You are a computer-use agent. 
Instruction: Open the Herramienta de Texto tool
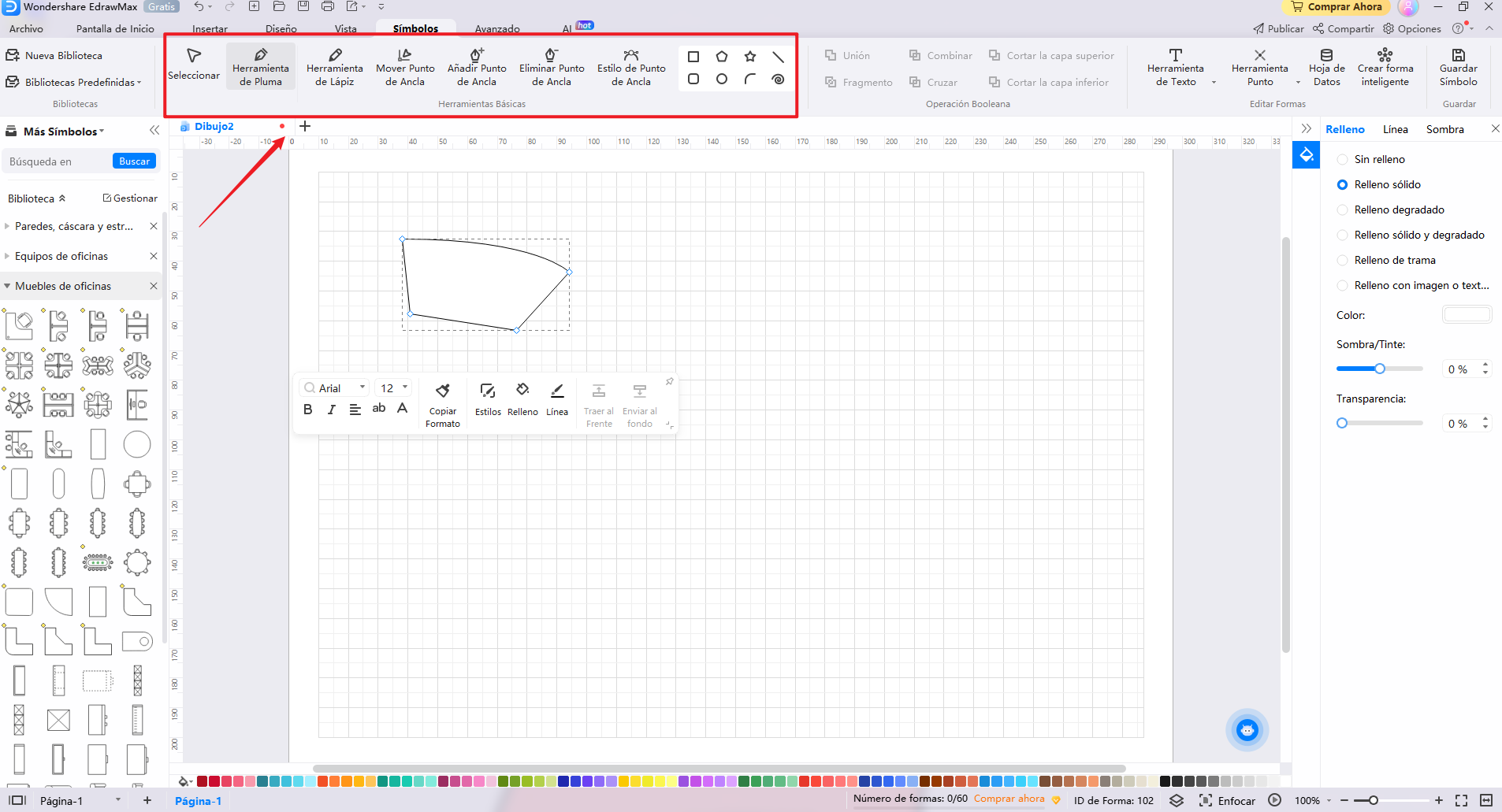tap(1175, 66)
